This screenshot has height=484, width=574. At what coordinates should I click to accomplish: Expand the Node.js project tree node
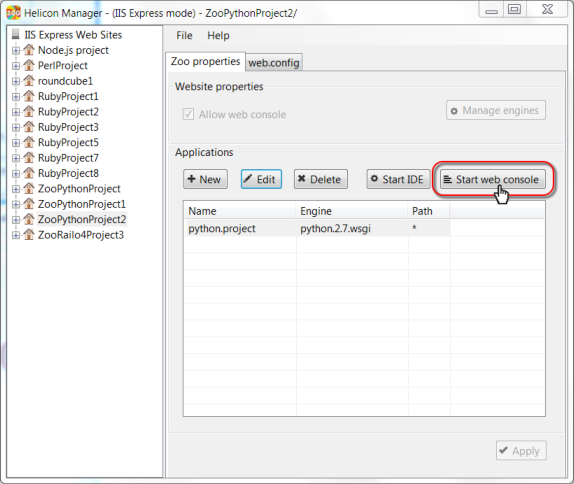[x=15, y=50]
